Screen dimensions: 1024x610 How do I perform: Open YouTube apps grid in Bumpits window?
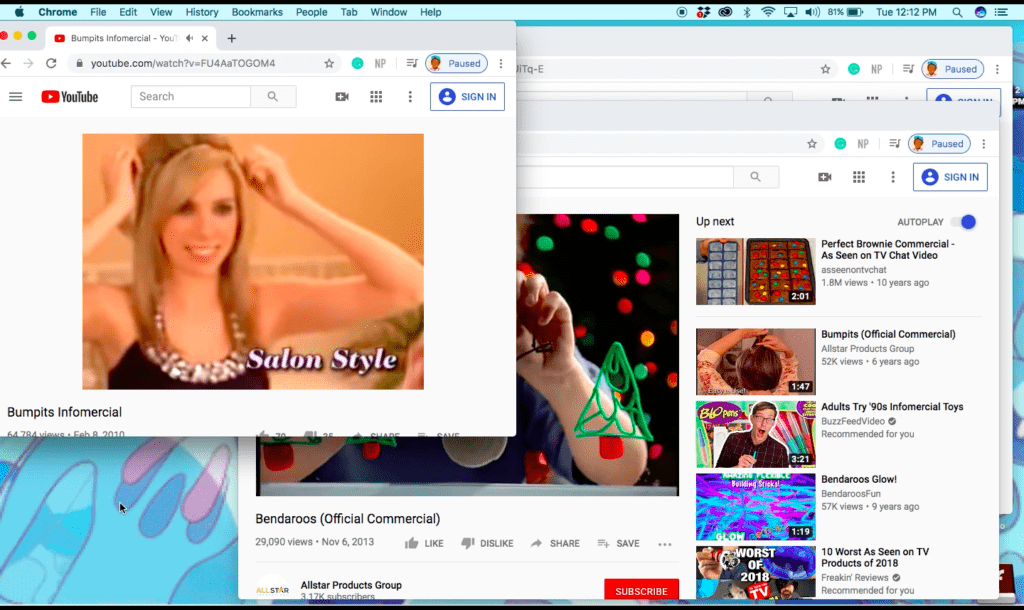tap(376, 97)
